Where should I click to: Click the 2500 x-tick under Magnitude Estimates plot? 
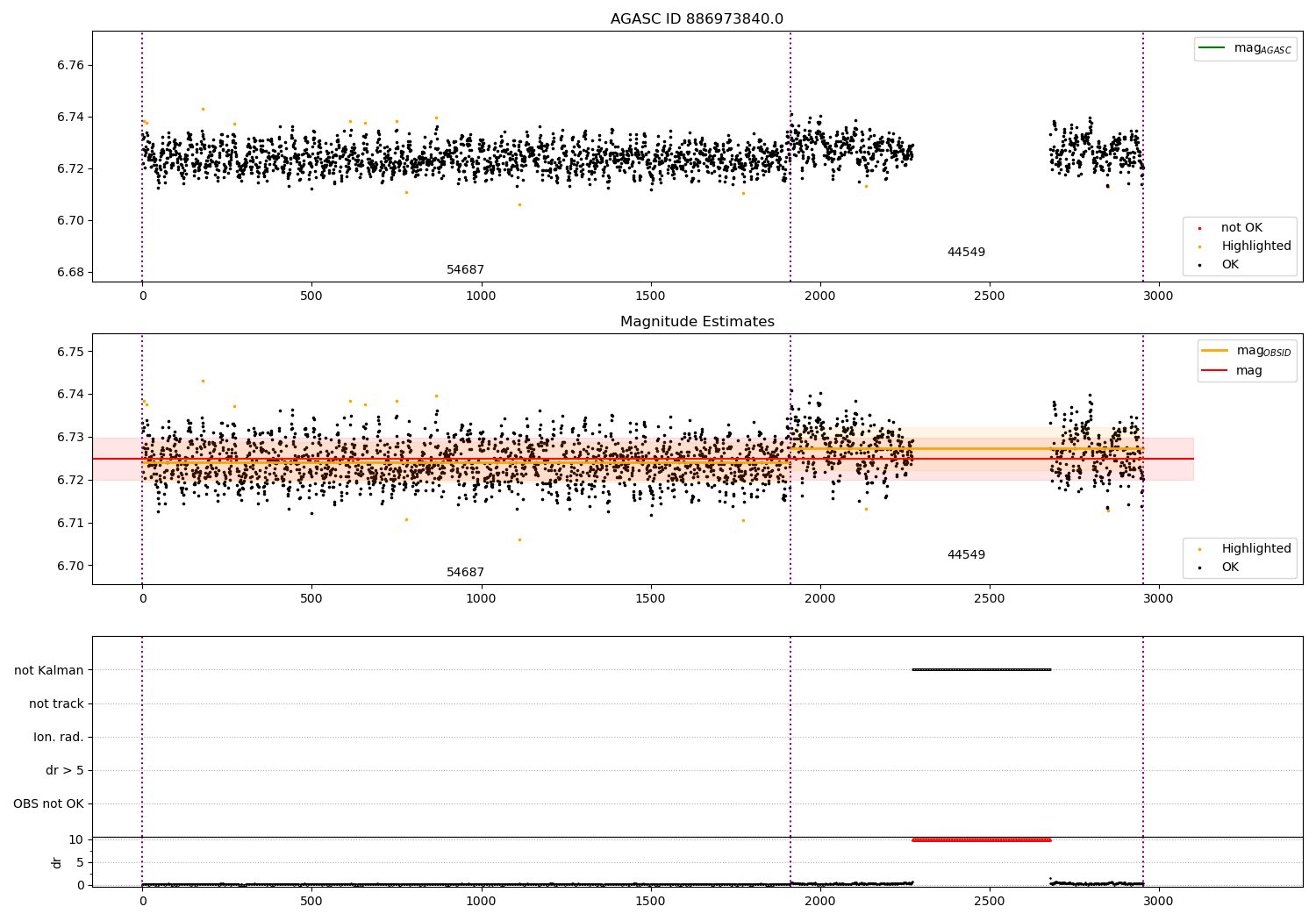coord(990,599)
